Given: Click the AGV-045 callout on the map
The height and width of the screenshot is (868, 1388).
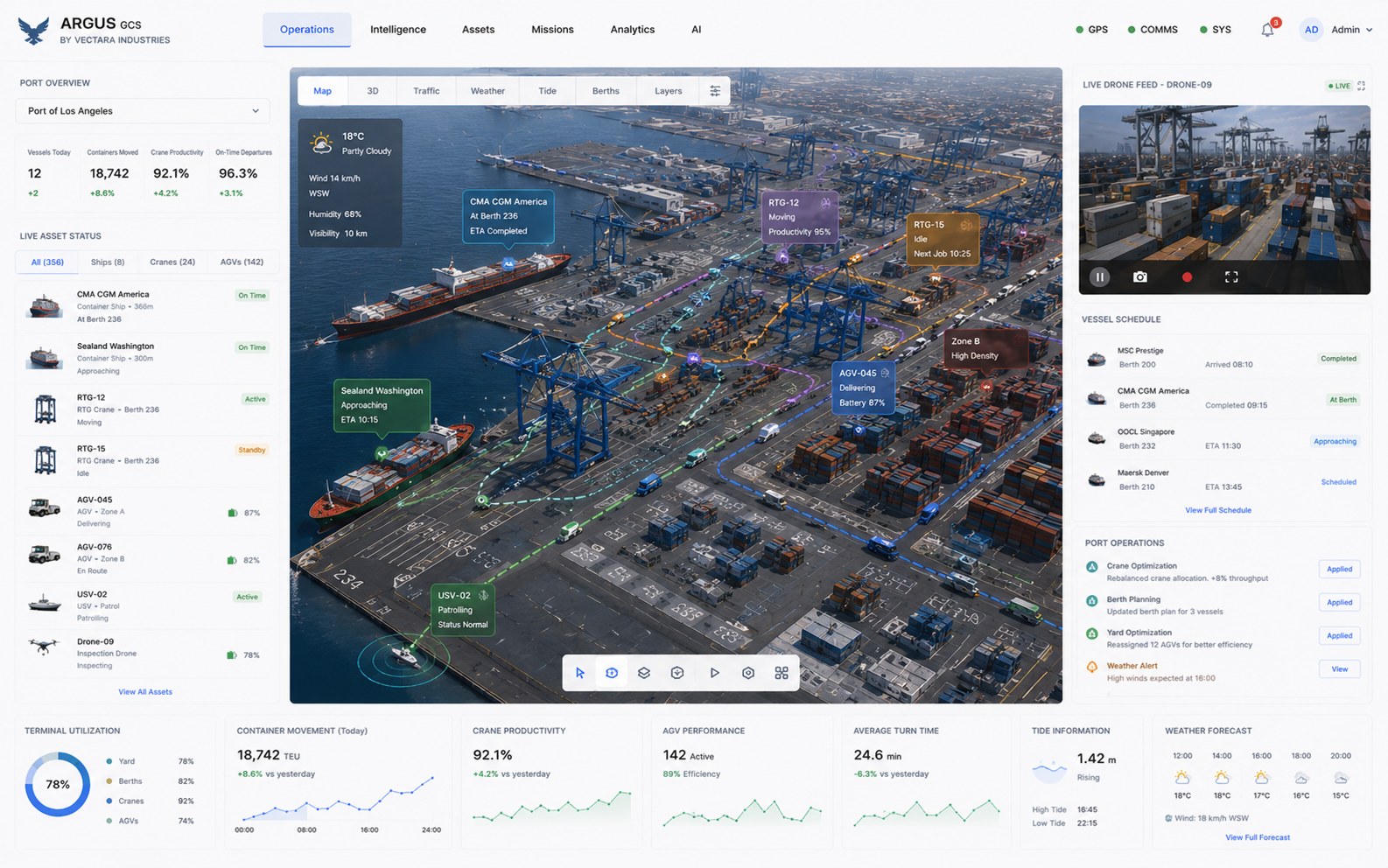Looking at the screenshot, I should (x=863, y=388).
